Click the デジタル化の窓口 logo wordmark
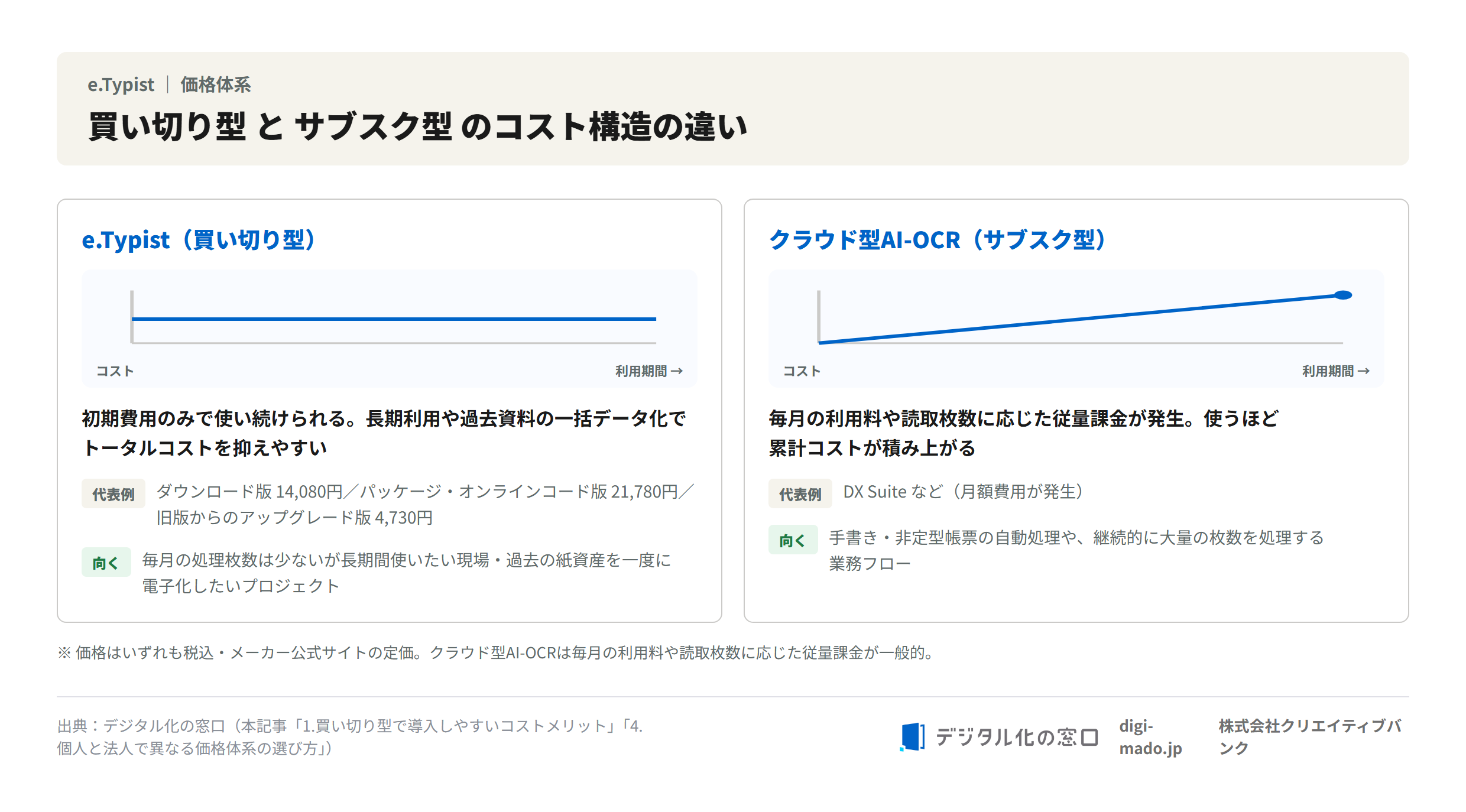 coord(1017,737)
